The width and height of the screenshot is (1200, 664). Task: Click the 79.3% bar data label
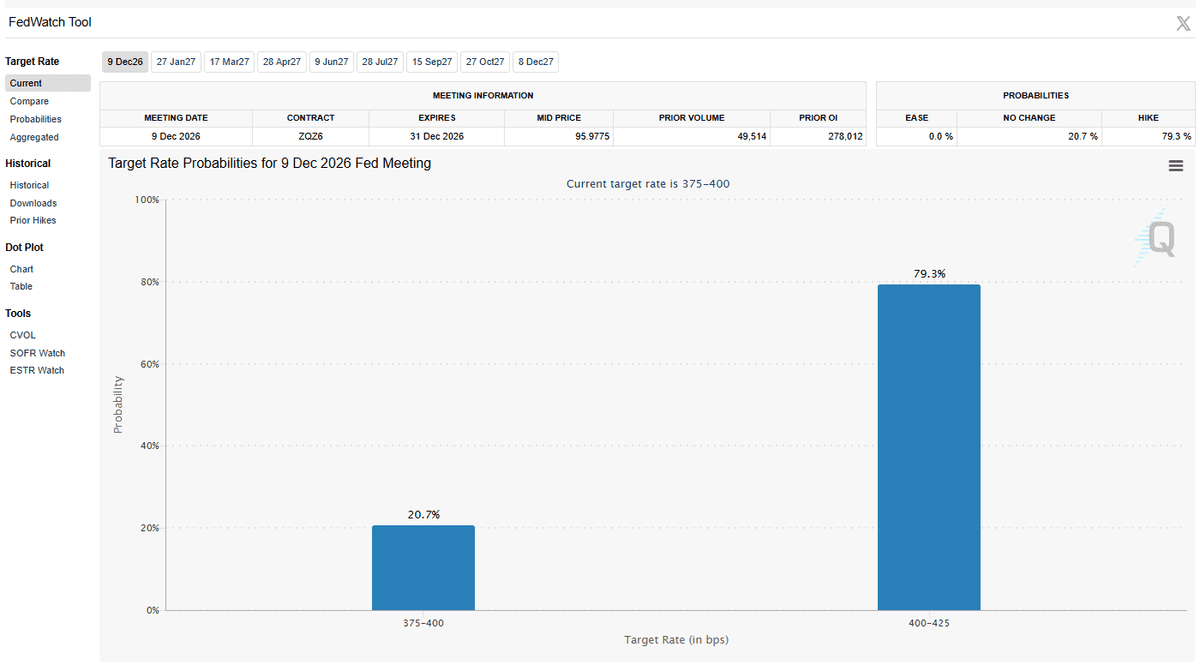(x=929, y=273)
